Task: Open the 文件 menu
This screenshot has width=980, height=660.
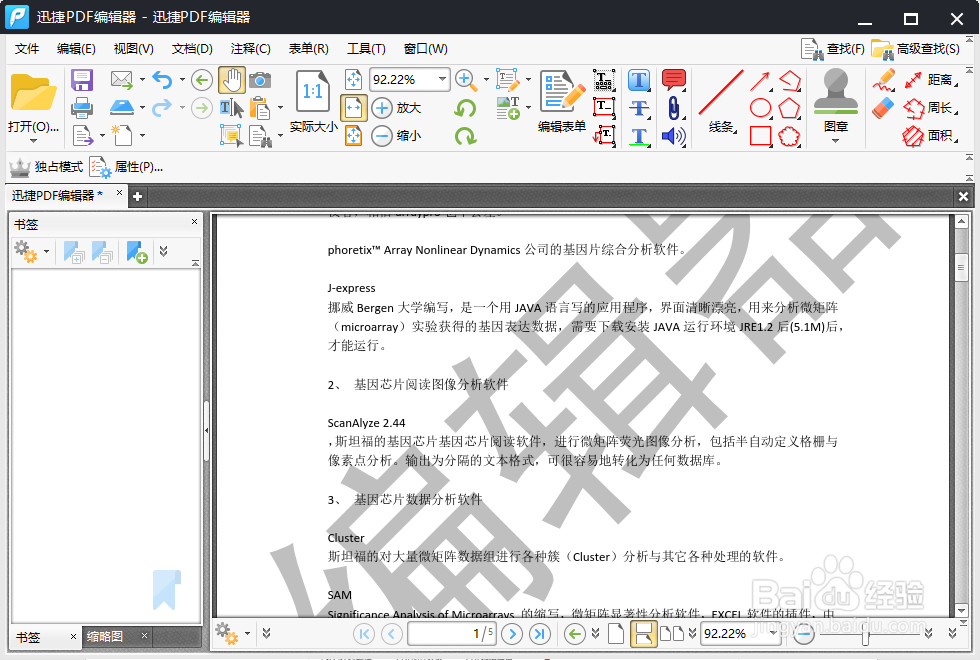Action: click(x=27, y=49)
